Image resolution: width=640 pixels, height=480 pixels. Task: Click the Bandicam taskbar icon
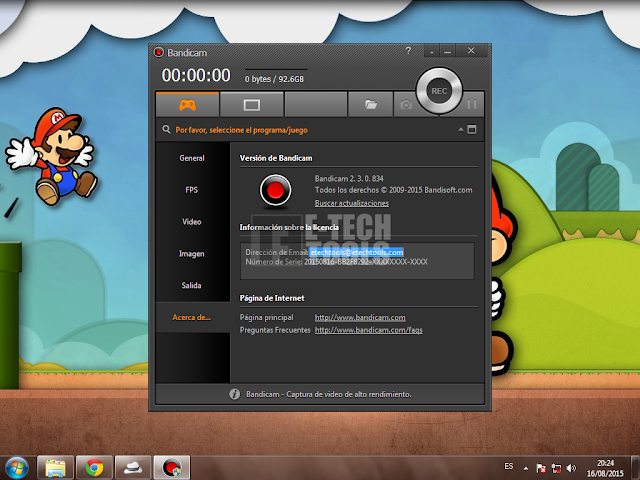click(172, 468)
